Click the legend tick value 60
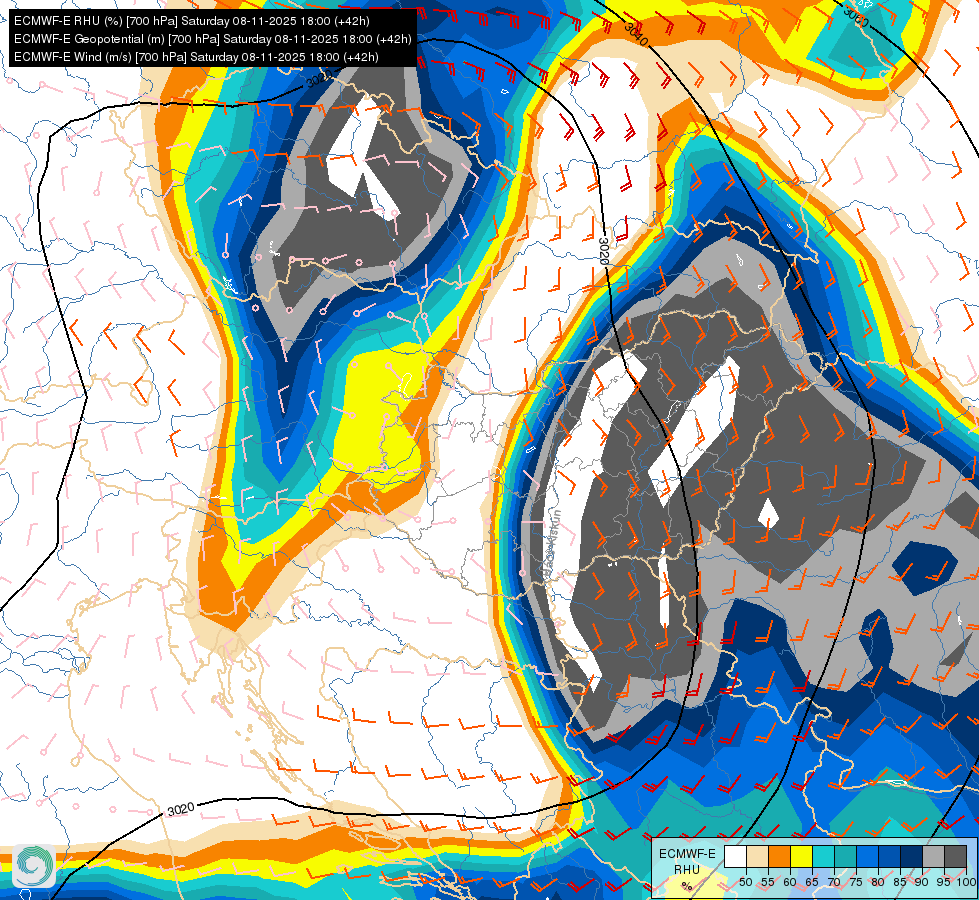 point(790,882)
